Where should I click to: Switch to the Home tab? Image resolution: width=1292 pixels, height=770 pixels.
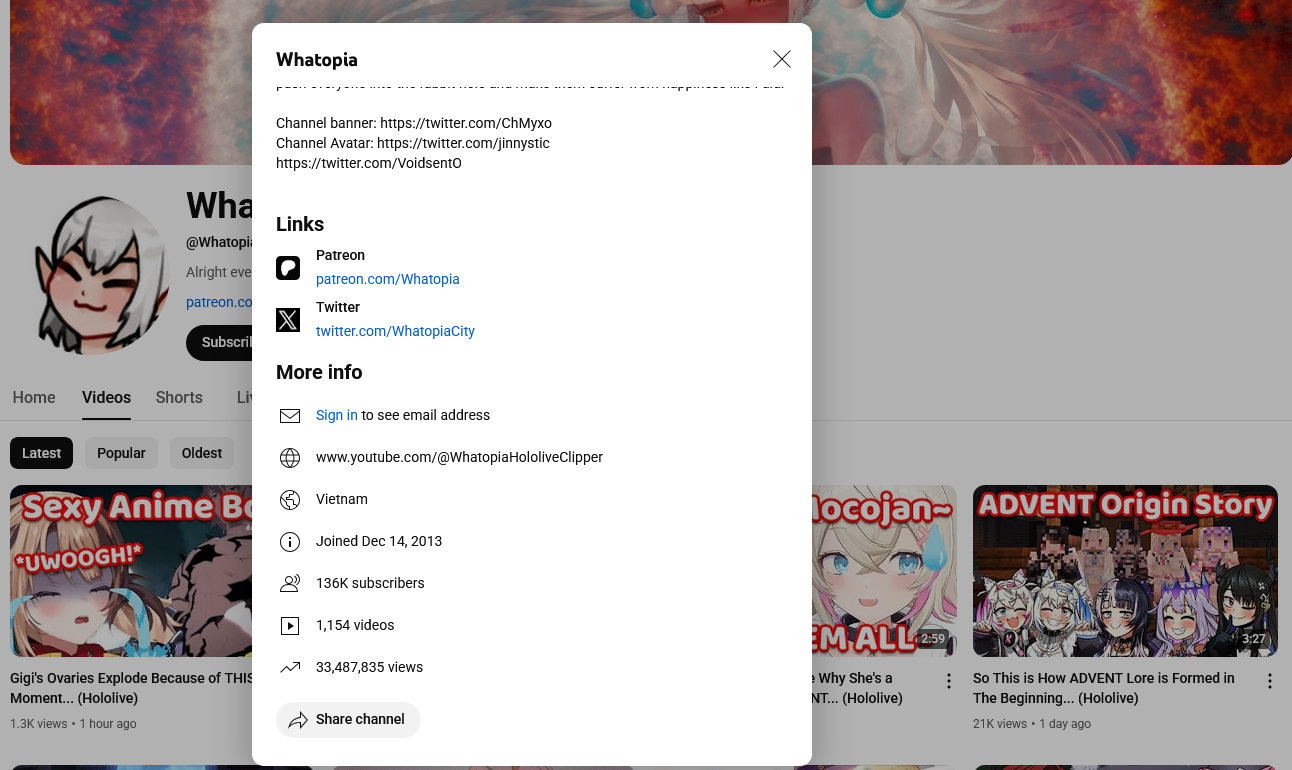(34, 397)
